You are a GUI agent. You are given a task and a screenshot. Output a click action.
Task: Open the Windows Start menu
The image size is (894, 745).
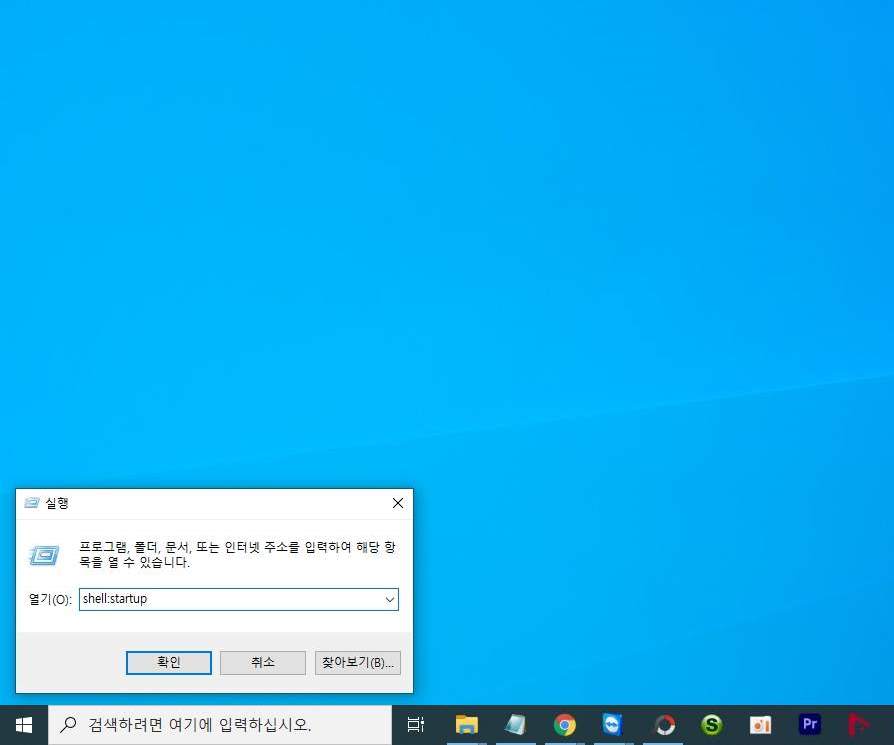click(22, 724)
